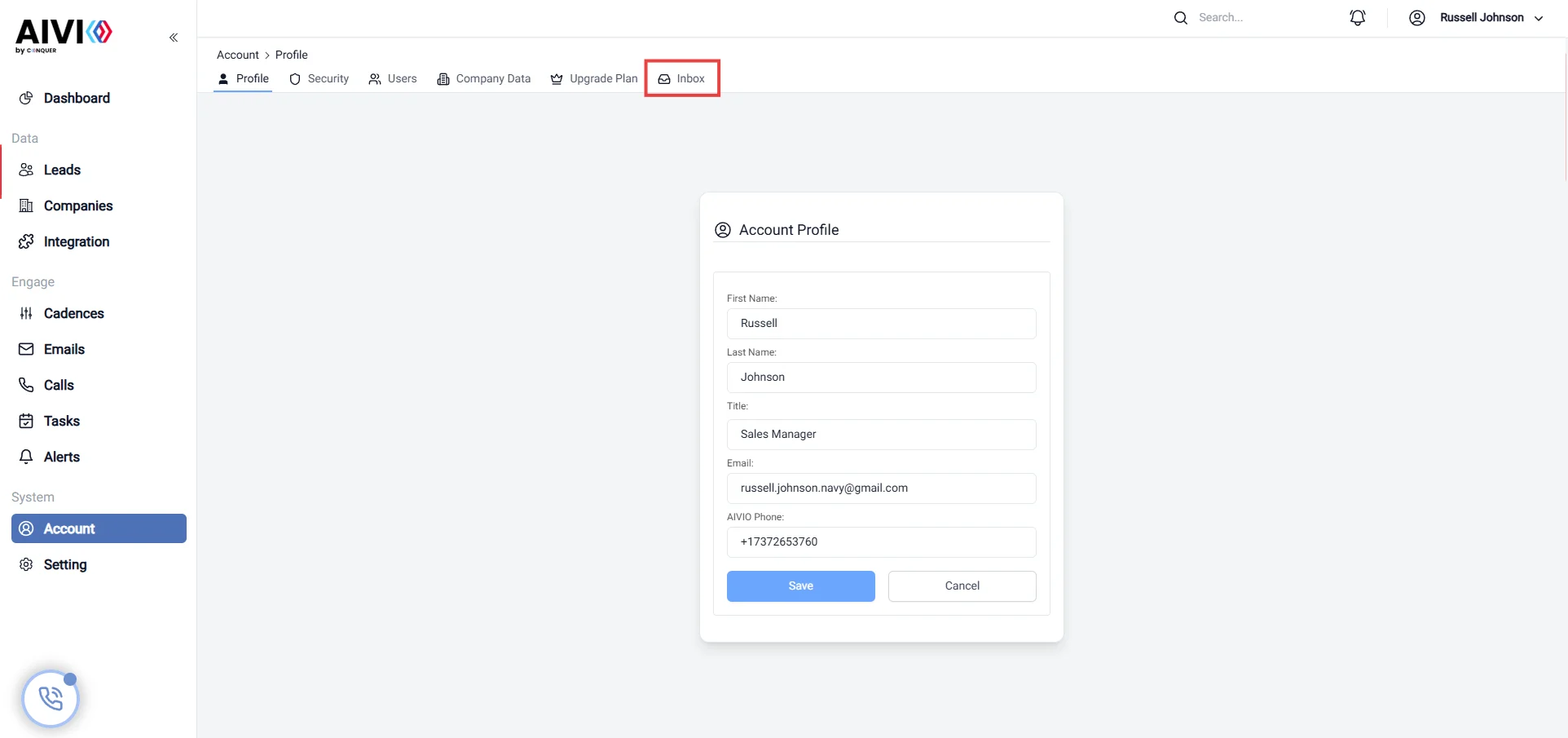Image resolution: width=1568 pixels, height=738 pixels.
Task: Save the account profile
Action: coord(800,586)
